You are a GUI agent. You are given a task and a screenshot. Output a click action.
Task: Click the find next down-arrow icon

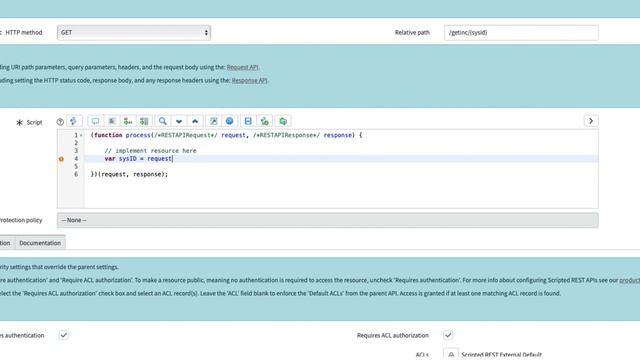click(x=179, y=121)
